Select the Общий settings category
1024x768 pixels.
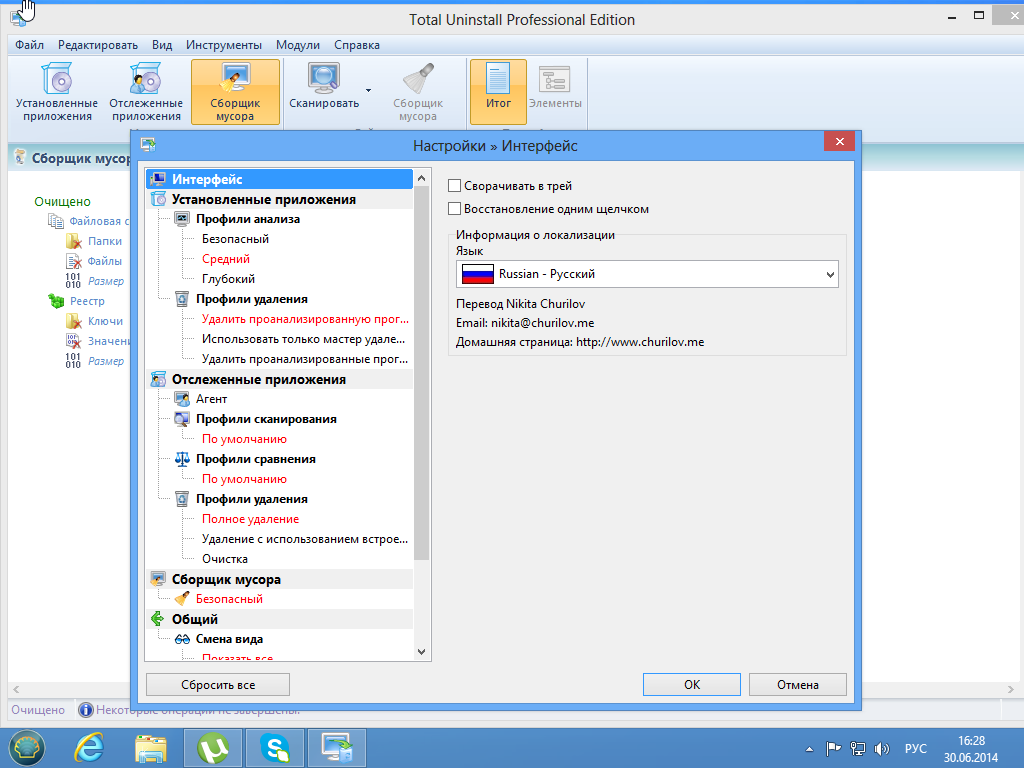[280, 619]
